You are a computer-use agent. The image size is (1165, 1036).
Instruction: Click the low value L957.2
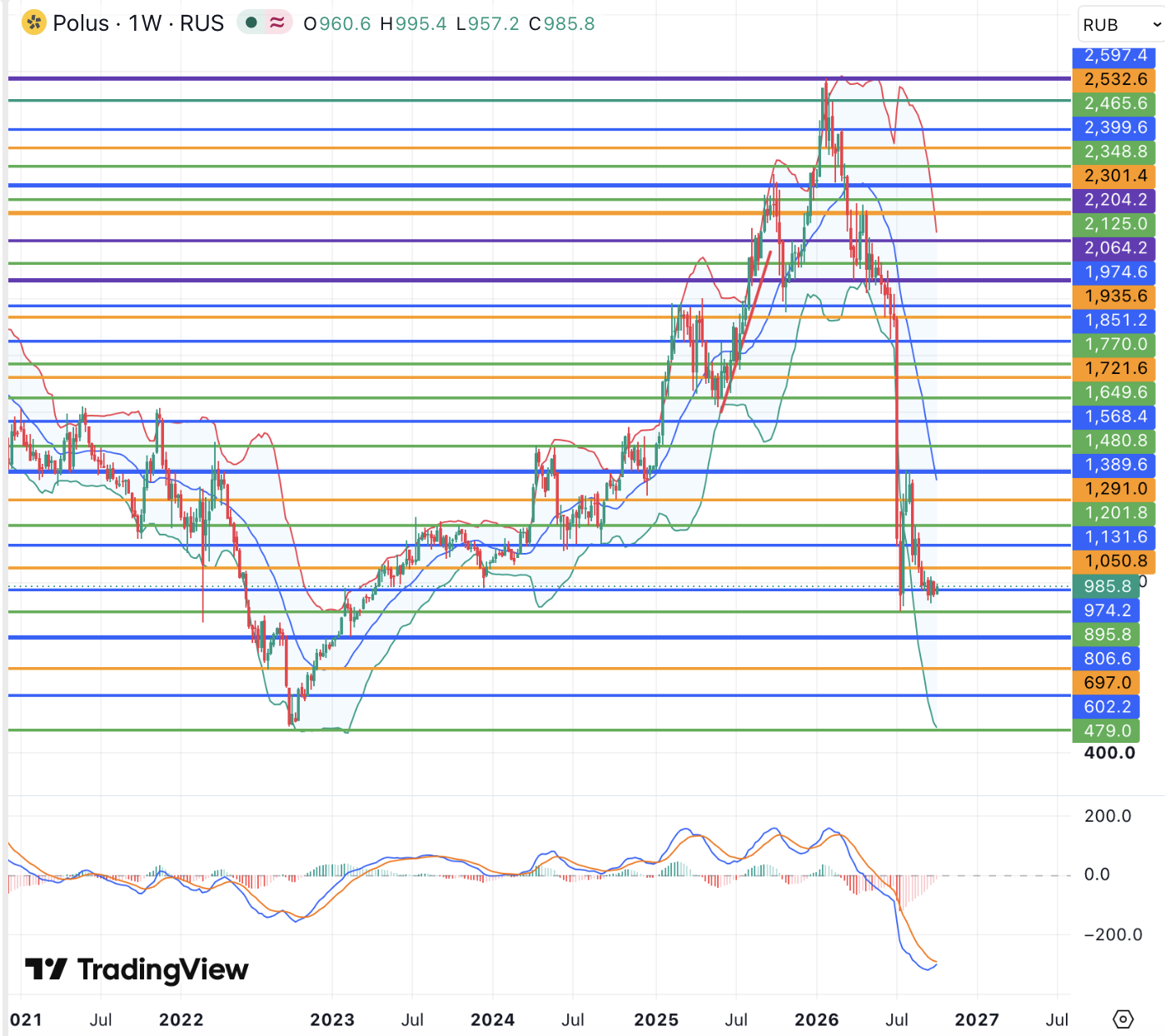coord(487,23)
